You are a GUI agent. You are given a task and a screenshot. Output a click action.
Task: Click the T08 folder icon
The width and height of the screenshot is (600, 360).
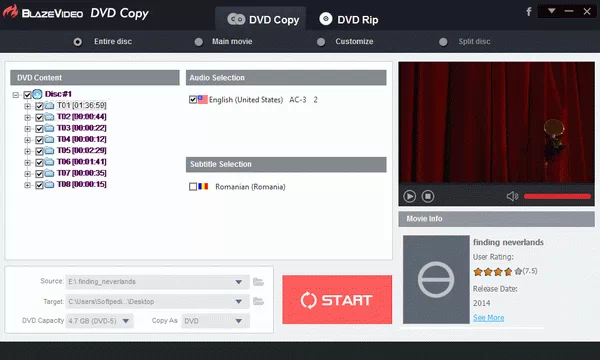tap(49, 184)
